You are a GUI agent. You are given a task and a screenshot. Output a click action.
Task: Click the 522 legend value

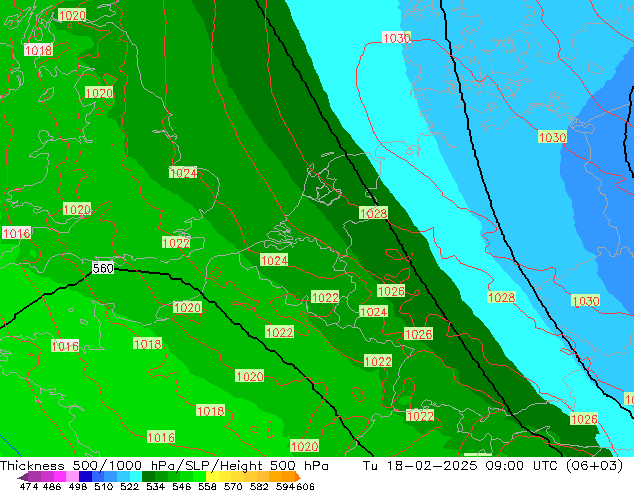[129, 486]
